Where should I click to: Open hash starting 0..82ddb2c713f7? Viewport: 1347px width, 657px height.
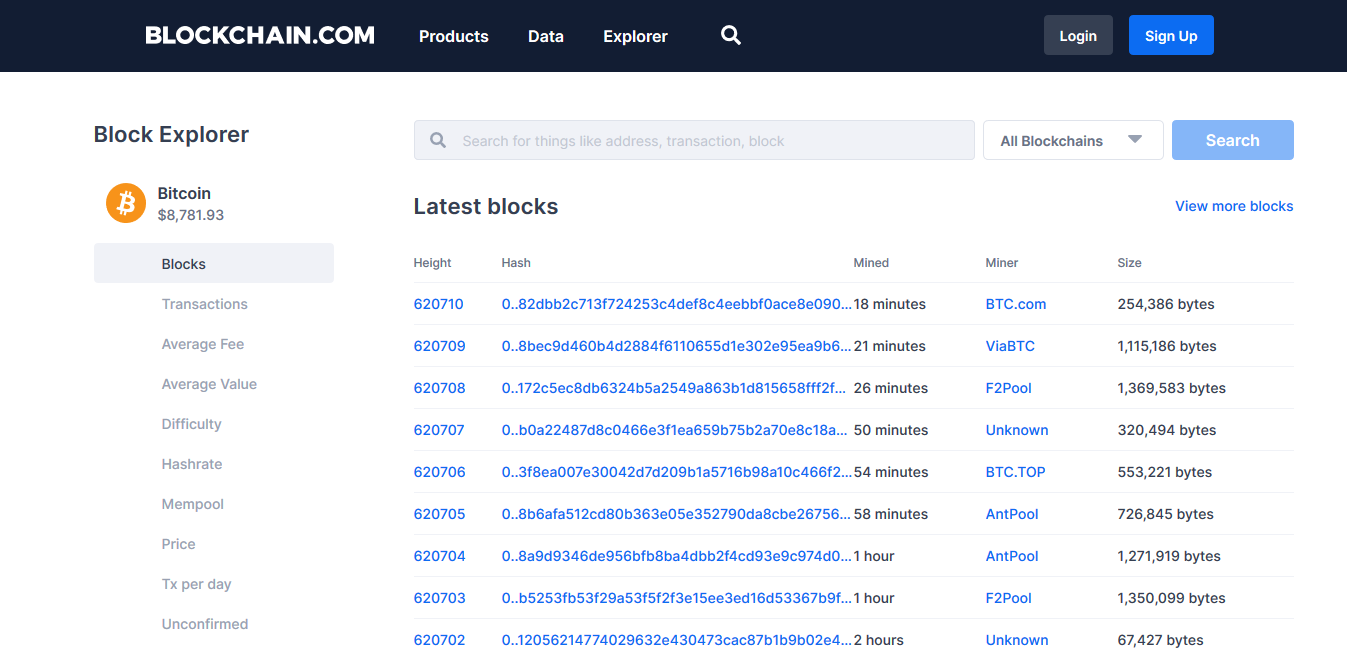pos(677,304)
